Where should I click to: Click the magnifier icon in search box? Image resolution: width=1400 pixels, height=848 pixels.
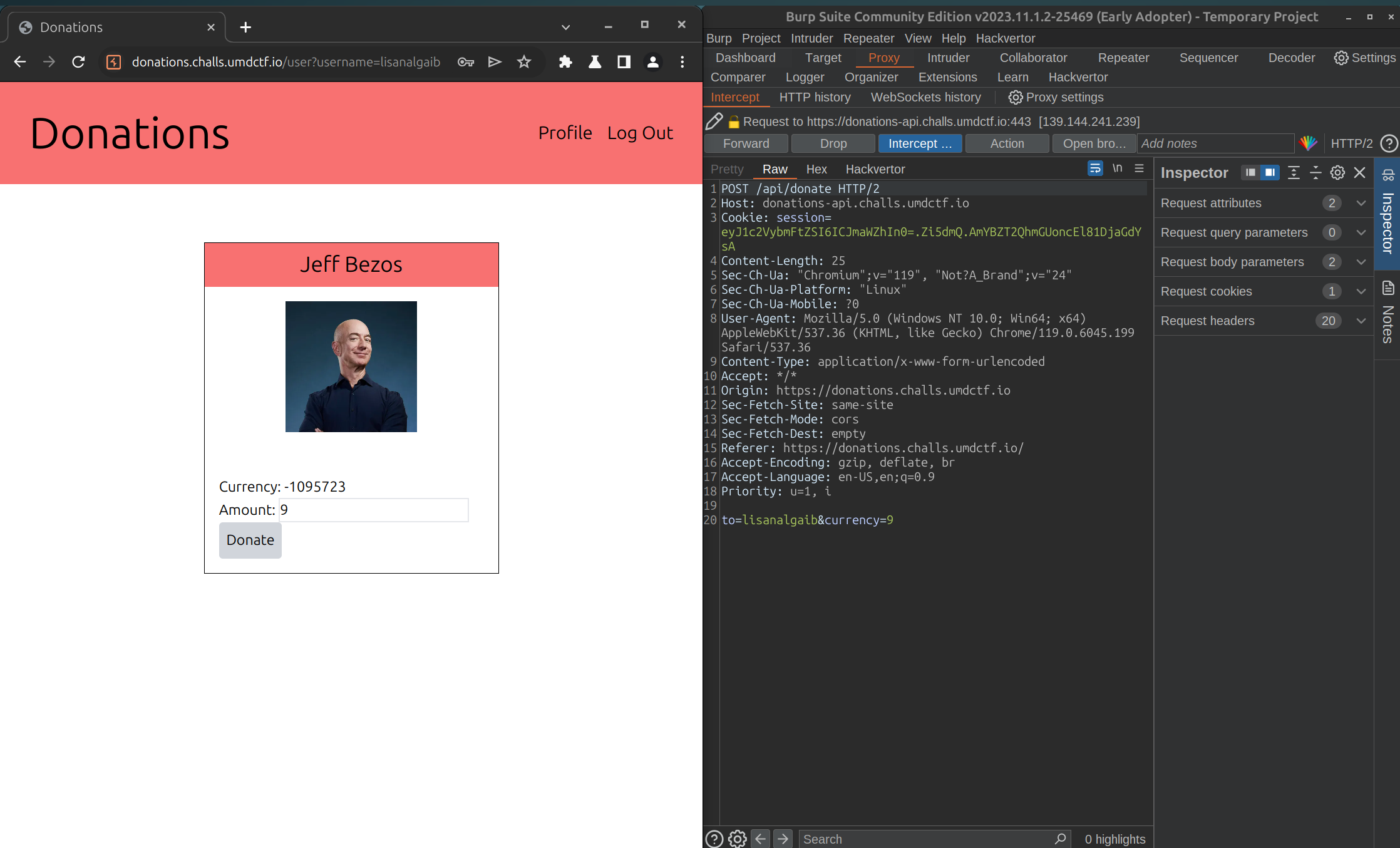1060,839
